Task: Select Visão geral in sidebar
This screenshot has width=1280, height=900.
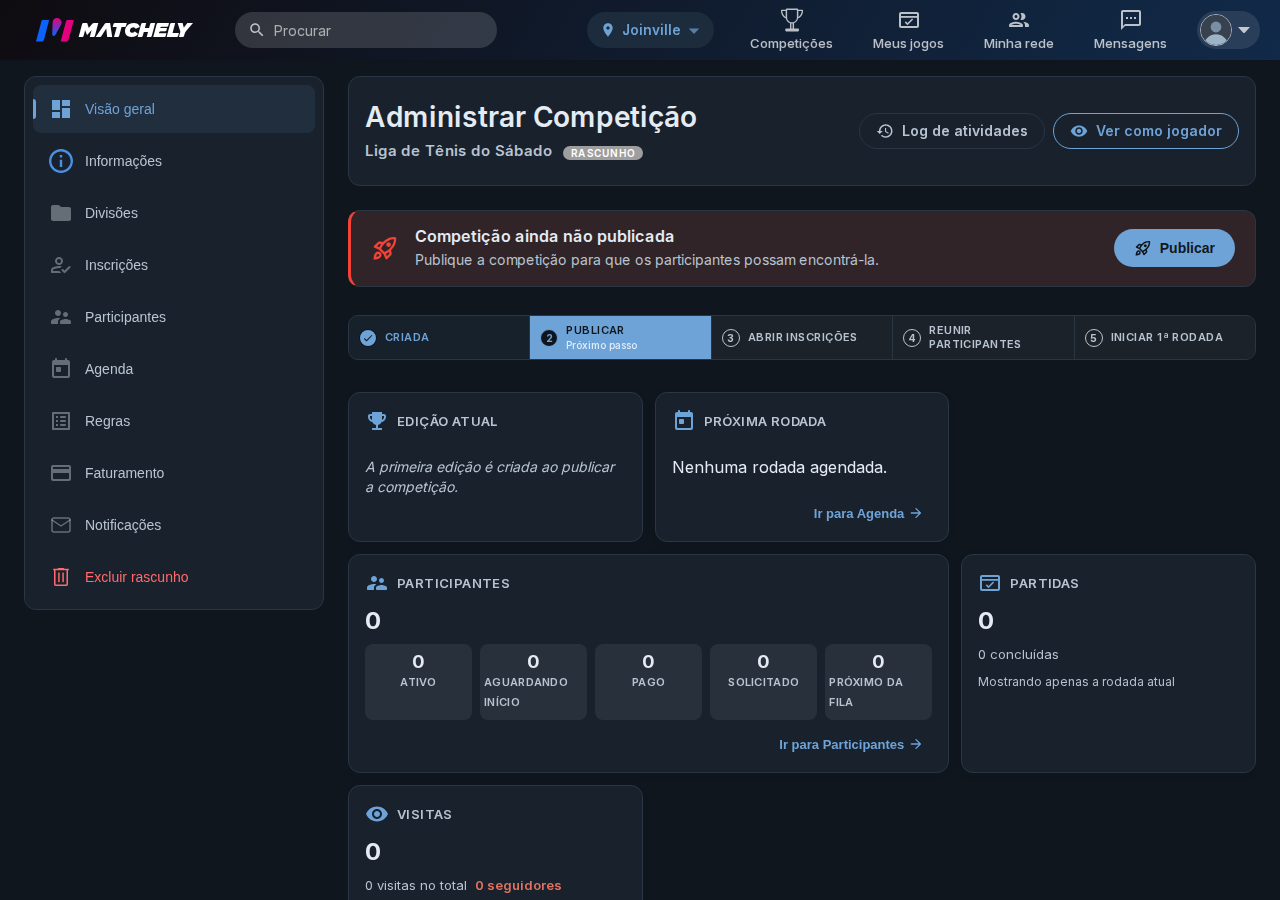Action: coord(174,109)
